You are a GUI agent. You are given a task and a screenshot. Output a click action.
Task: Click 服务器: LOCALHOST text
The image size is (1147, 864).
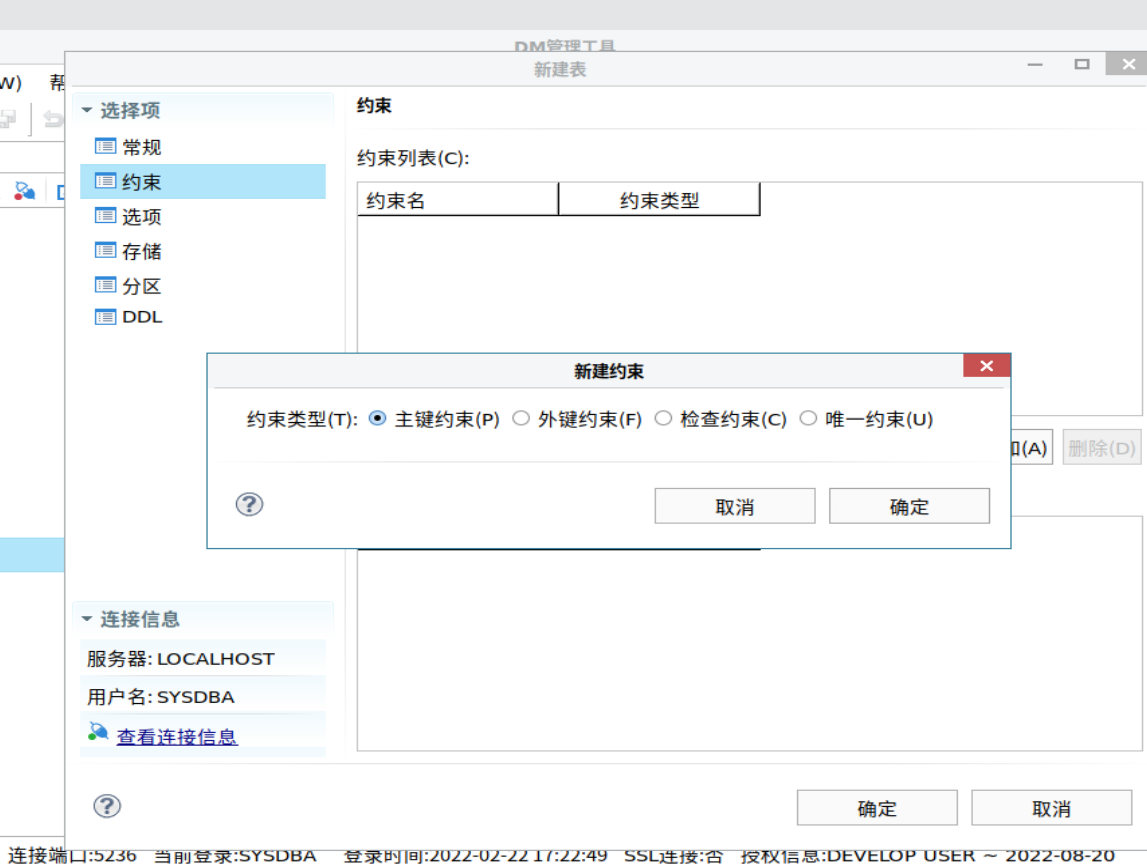pyautogui.click(x=181, y=659)
